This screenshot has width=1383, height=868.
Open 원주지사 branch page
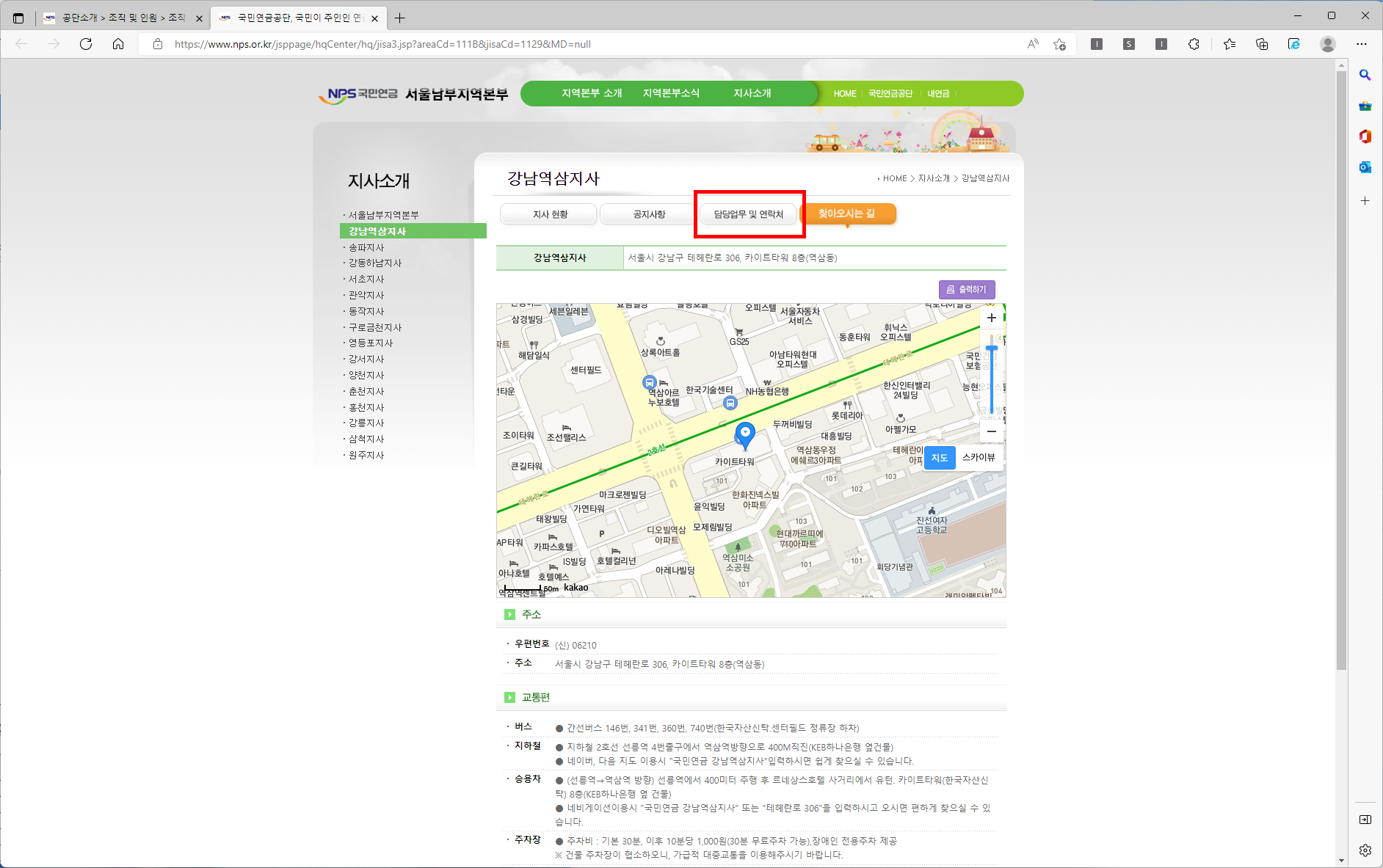[366, 455]
